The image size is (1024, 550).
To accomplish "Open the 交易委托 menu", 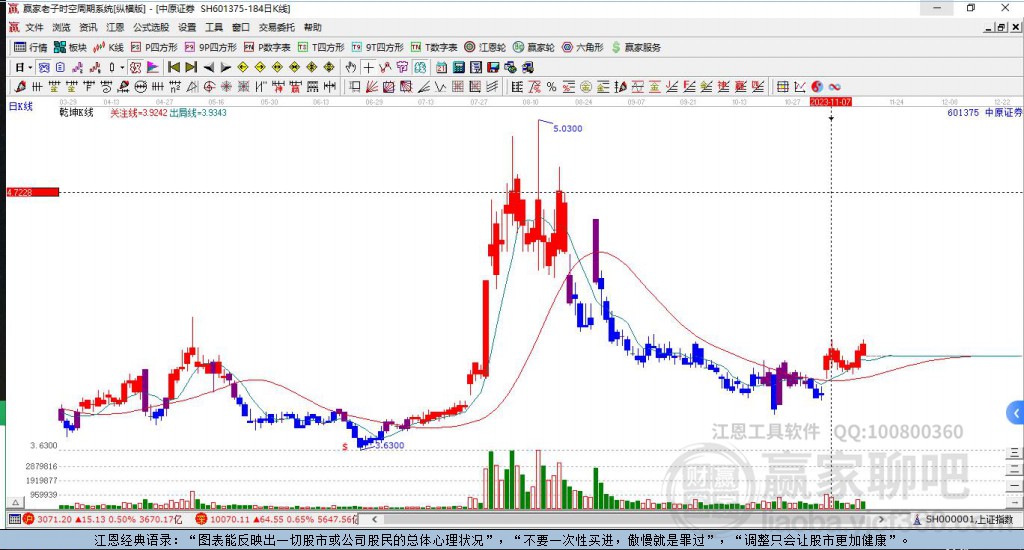I will (x=277, y=27).
